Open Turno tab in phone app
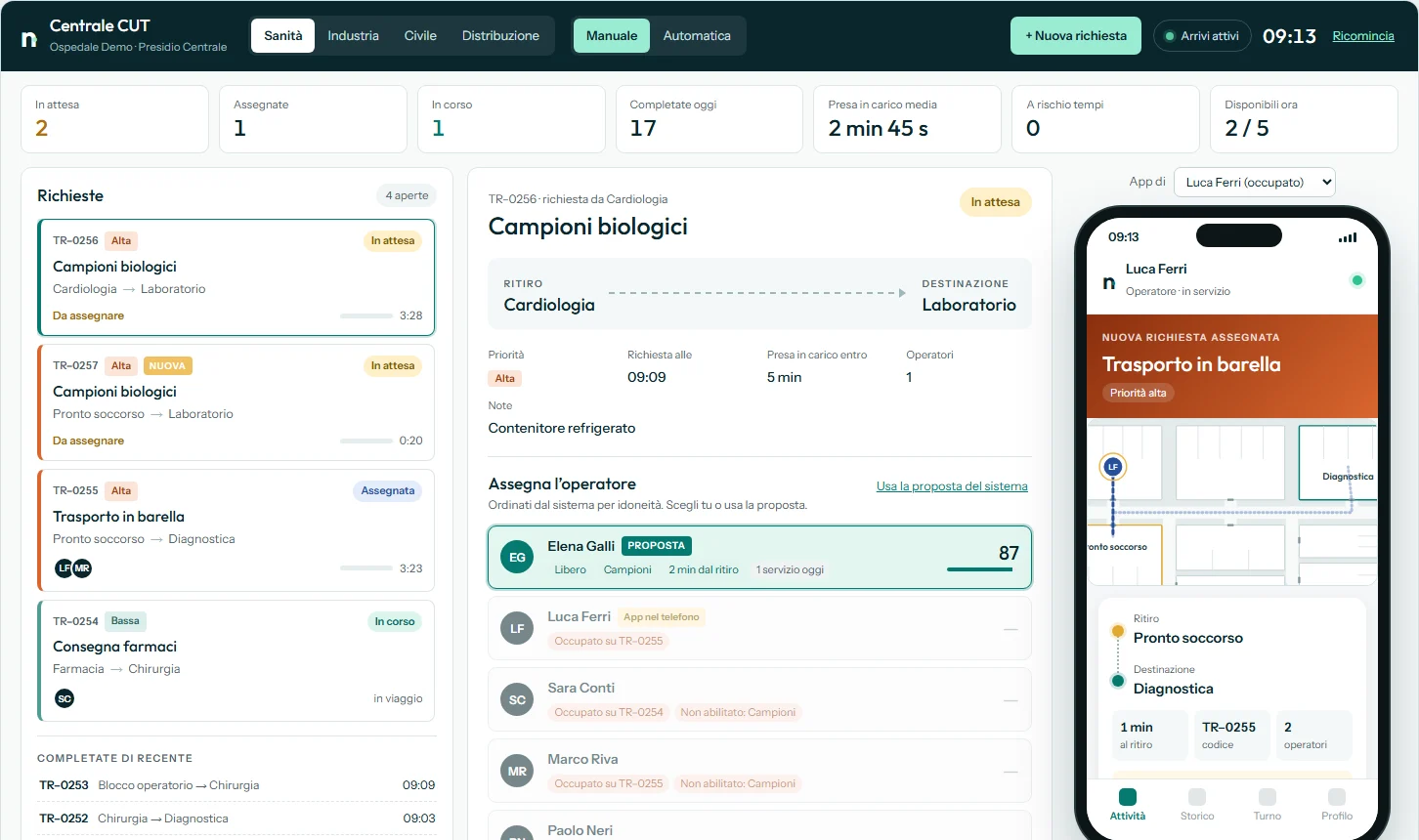Screen dimensions: 1419x840 [x=1268, y=805]
